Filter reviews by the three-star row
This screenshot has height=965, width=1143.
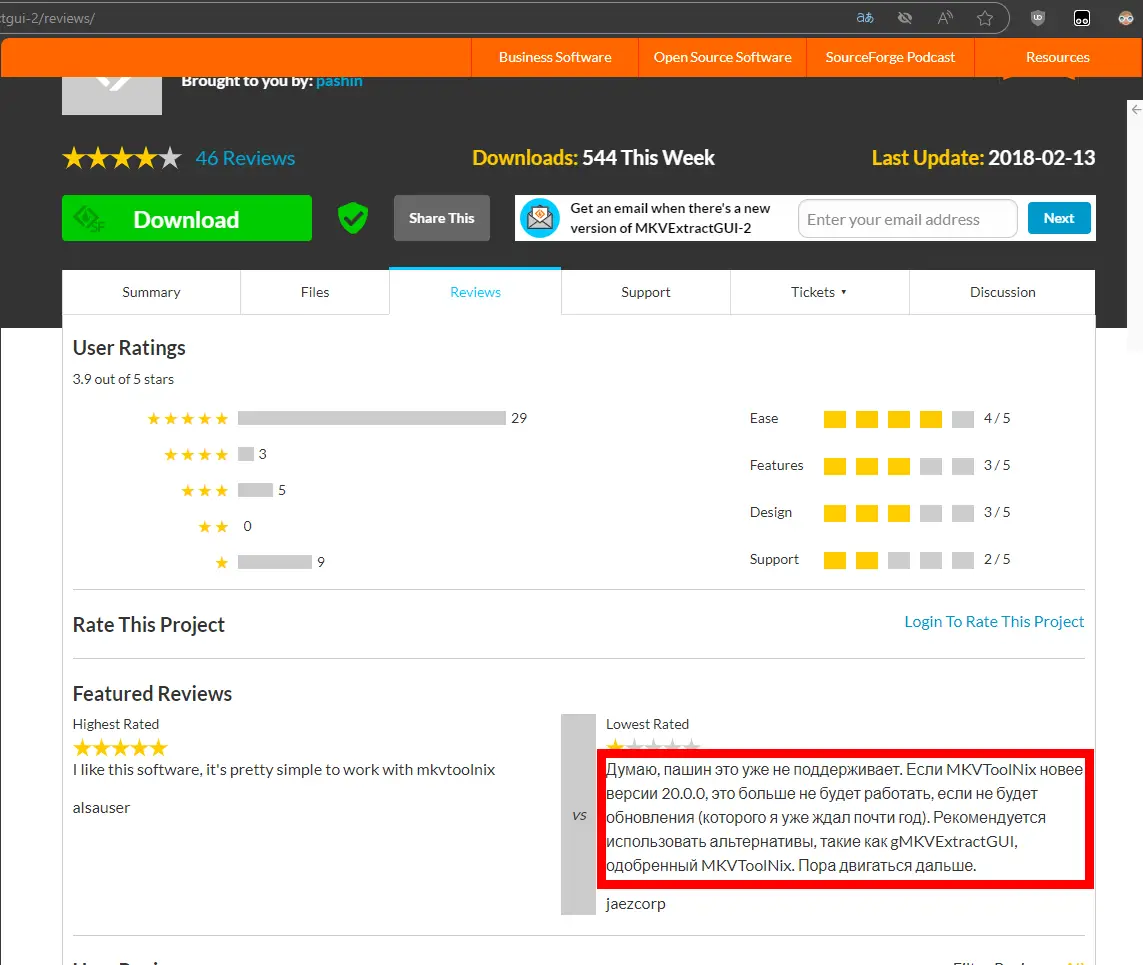point(234,490)
